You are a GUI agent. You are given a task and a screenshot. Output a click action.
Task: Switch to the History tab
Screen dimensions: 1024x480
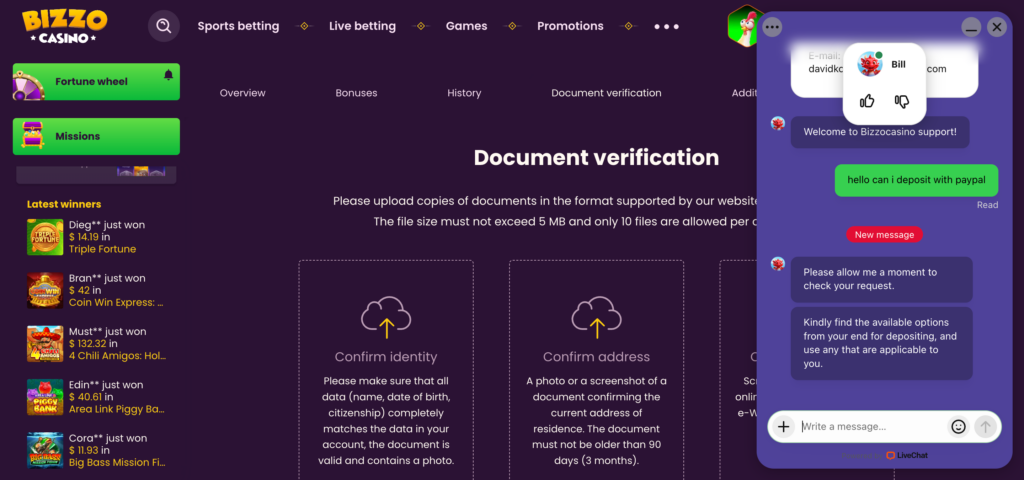point(464,93)
